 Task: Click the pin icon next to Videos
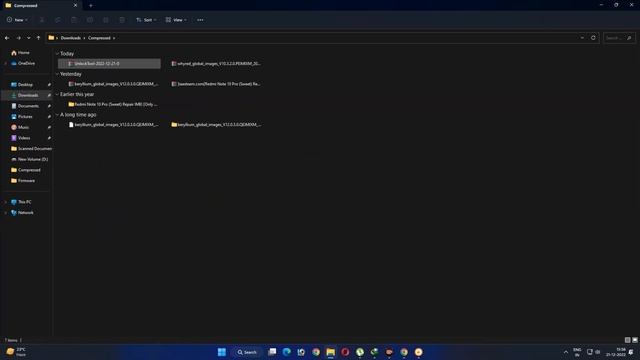pyautogui.click(x=49, y=138)
